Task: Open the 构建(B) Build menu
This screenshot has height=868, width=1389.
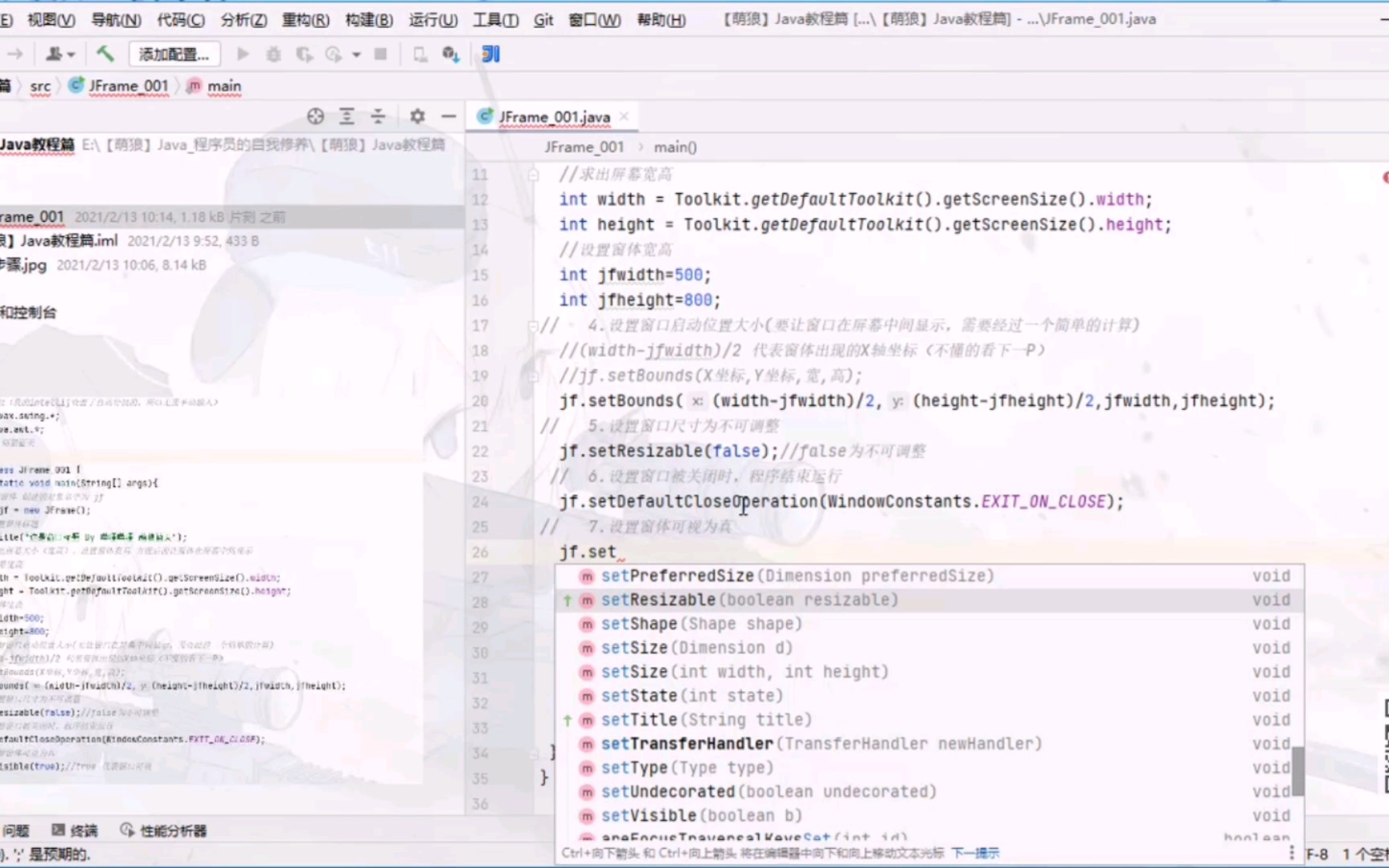Action: coord(369,19)
